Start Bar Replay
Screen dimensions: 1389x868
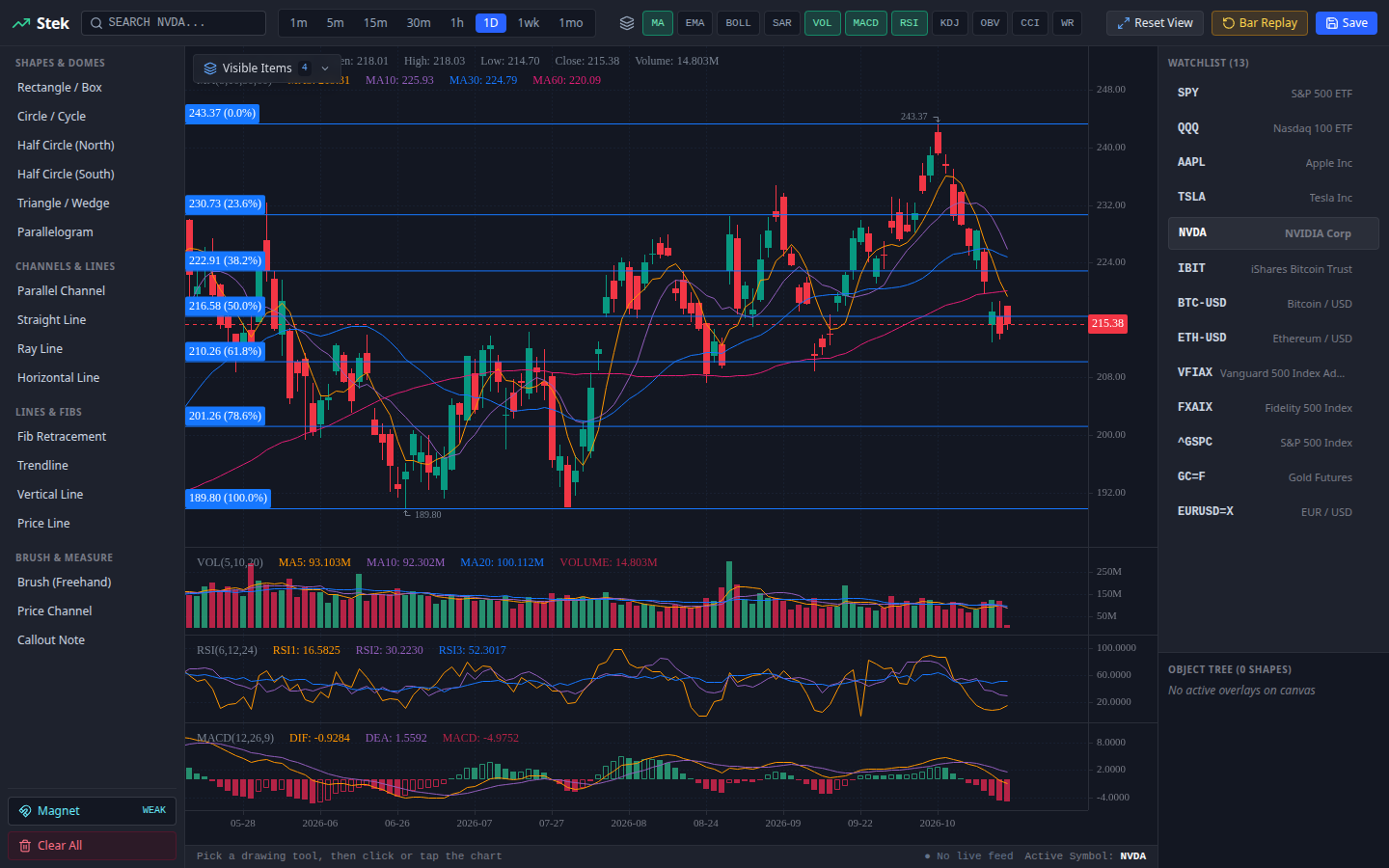(1260, 23)
